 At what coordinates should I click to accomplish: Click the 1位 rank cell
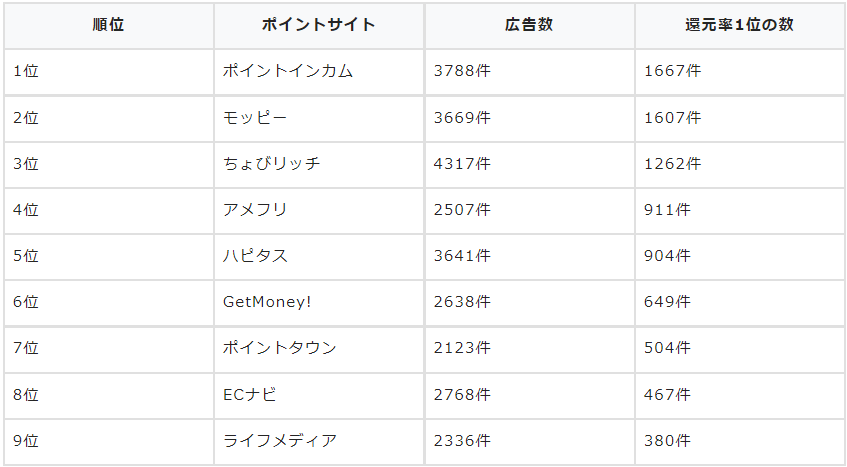26,71
